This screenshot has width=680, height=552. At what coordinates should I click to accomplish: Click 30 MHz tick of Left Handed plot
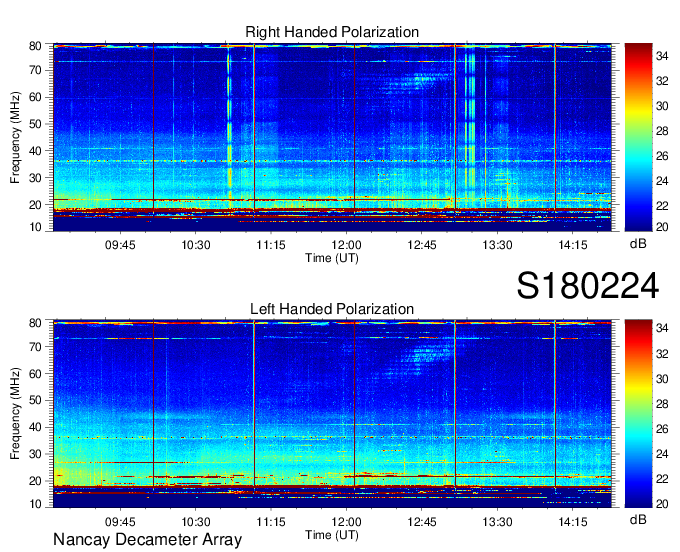35,454
